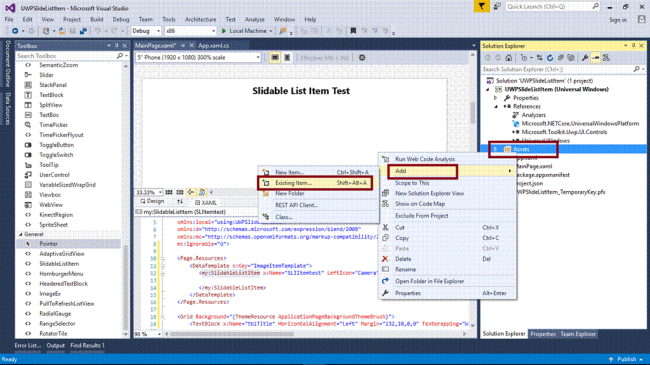Open the Build menu
Viewport: 650px width, 365px height.
tap(97, 19)
